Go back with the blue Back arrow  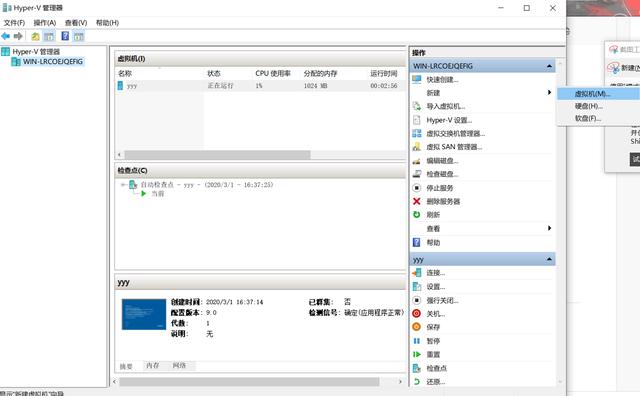6,36
